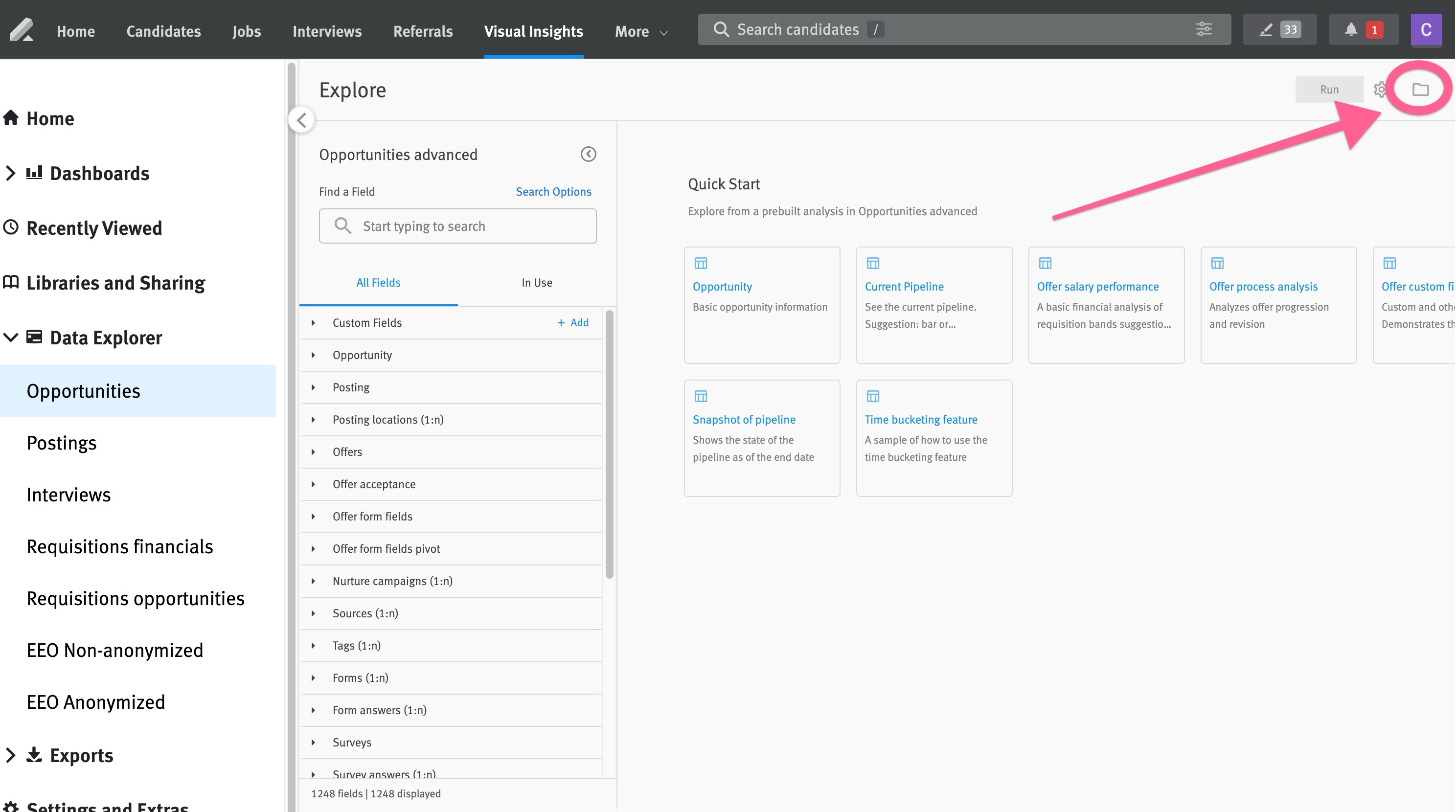The width and height of the screenshot is (1456, 812).
Task: Click the Search candidates input field
Action: tap(964, 29)
